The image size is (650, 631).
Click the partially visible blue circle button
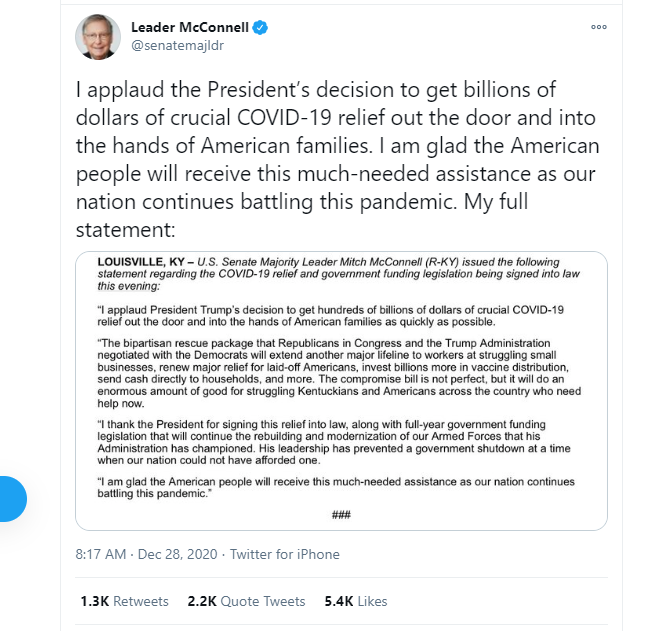click(12, 500)
